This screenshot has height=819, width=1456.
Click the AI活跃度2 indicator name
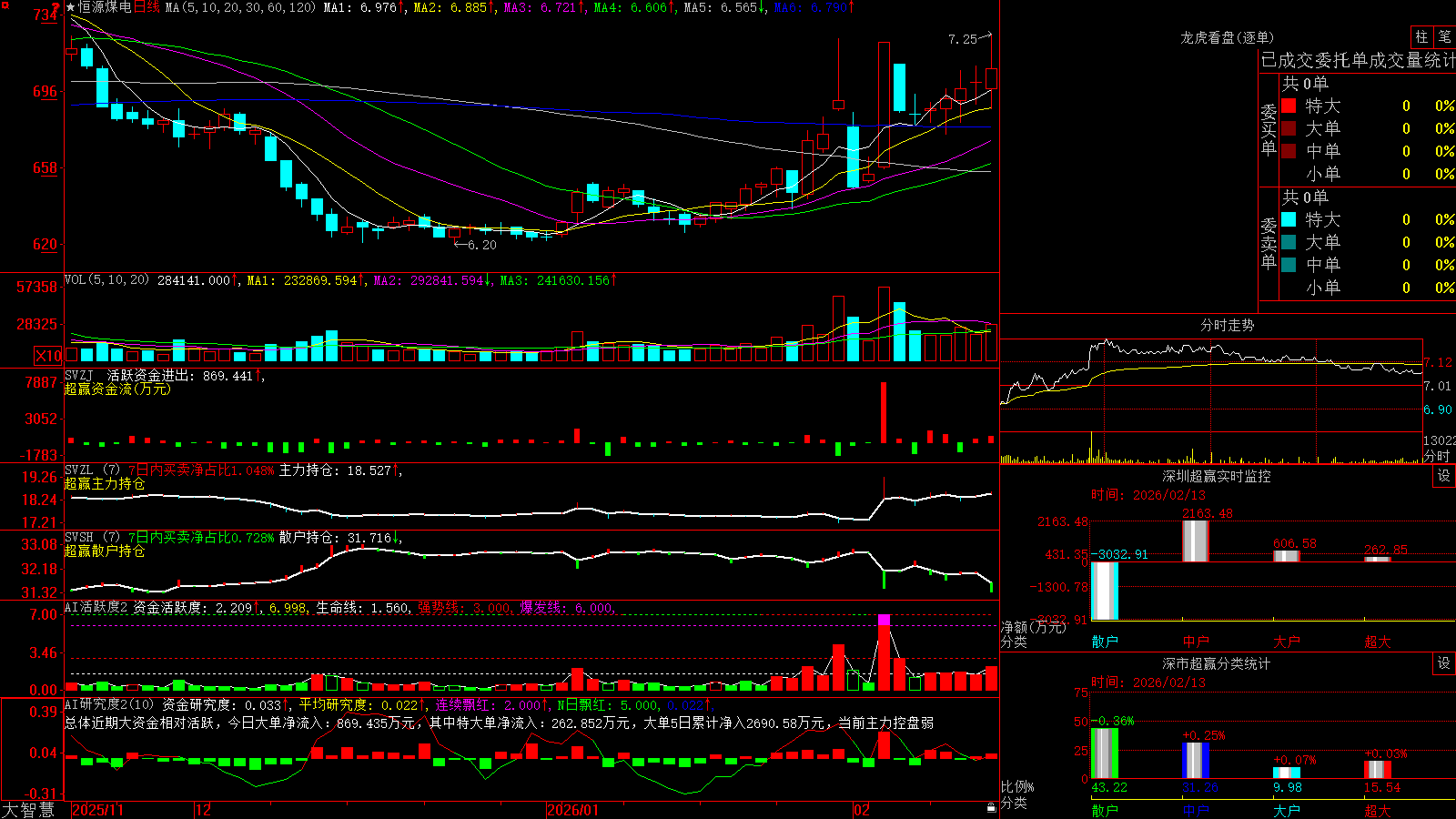click(96, 607)
